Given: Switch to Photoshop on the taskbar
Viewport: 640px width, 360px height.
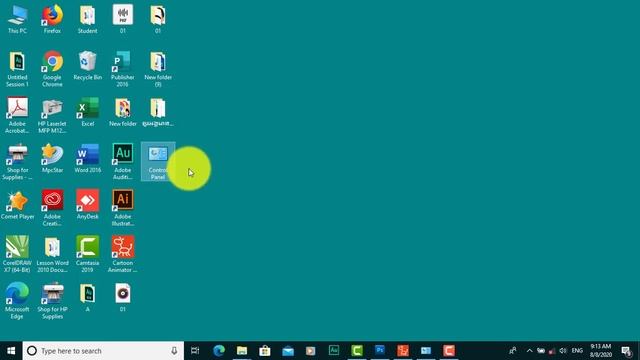Looking at the screenshot, I should click(380, 351).
